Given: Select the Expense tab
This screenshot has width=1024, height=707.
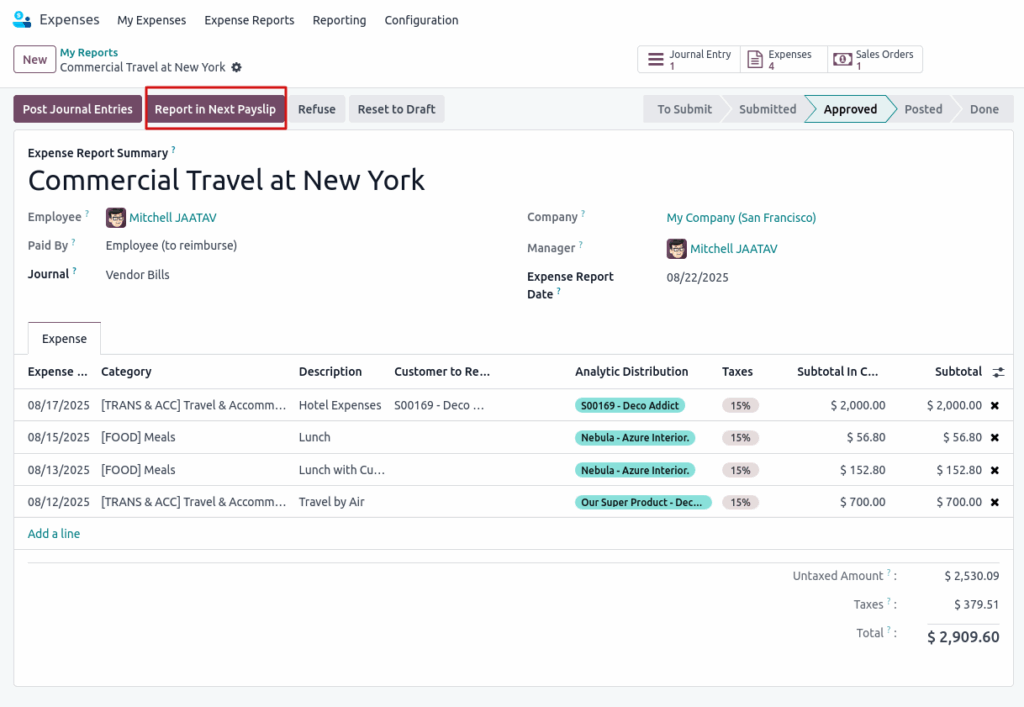Looking at the screenshot, I should point(64,339).
